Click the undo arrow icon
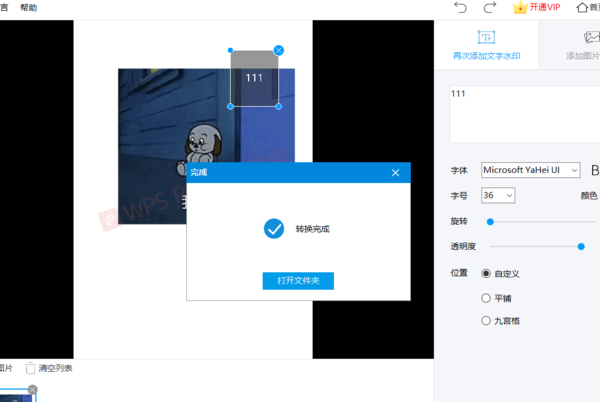Viewport: 600px width, 402px height. pos(460,7)
